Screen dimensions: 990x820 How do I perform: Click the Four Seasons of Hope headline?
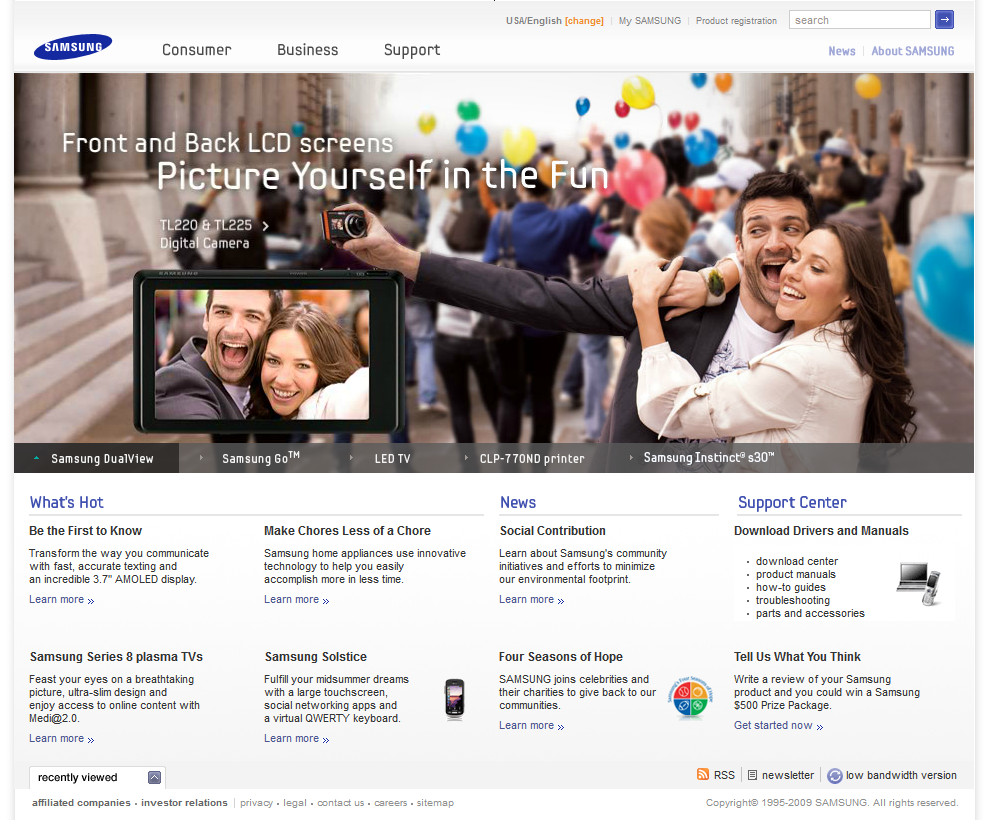click(x=561, y=657)
